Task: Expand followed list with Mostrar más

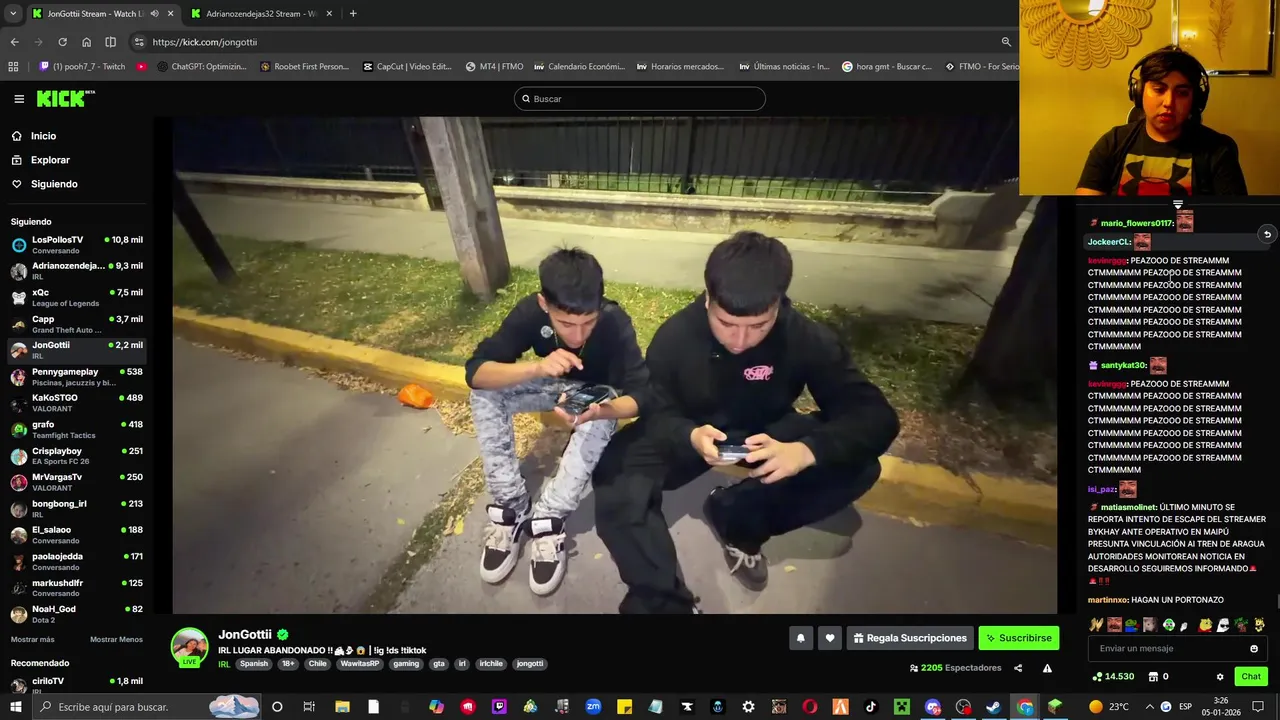Action: 33,640
